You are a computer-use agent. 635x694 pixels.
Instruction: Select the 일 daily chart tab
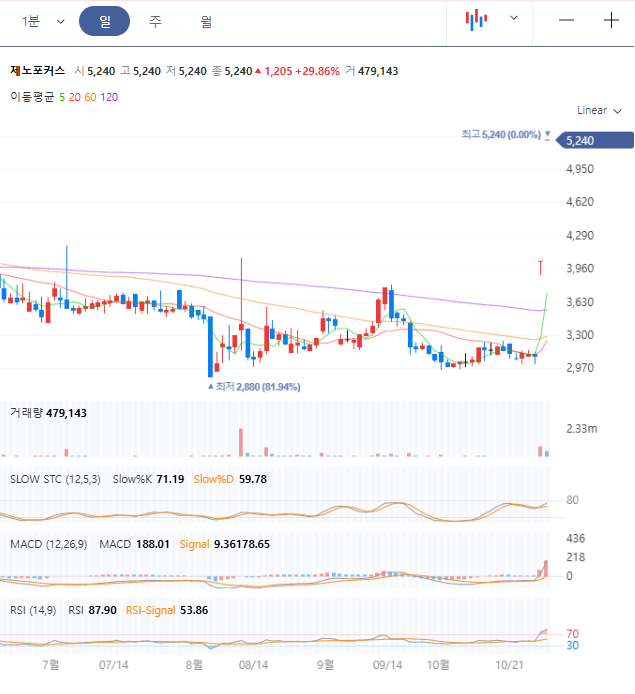click(104, 21)
